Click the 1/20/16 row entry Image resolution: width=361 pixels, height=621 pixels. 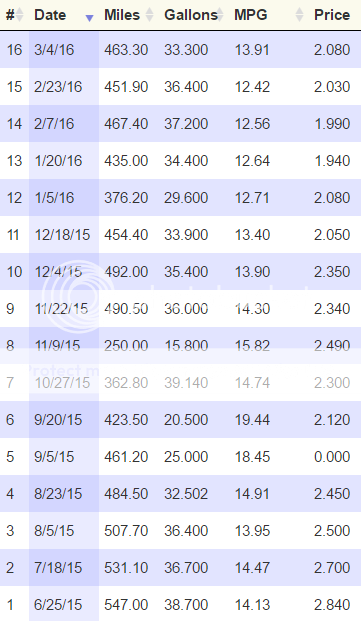[180, 161]
